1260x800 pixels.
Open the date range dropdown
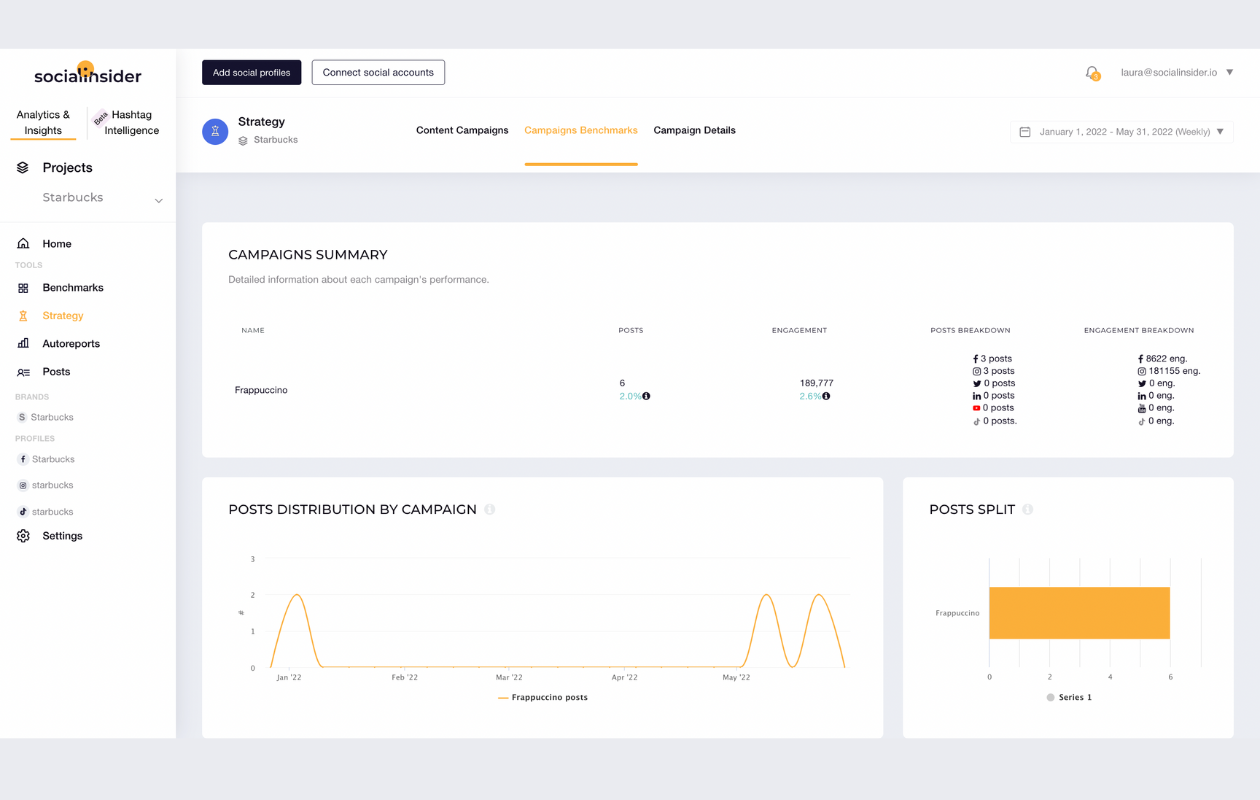[1122, 132]
